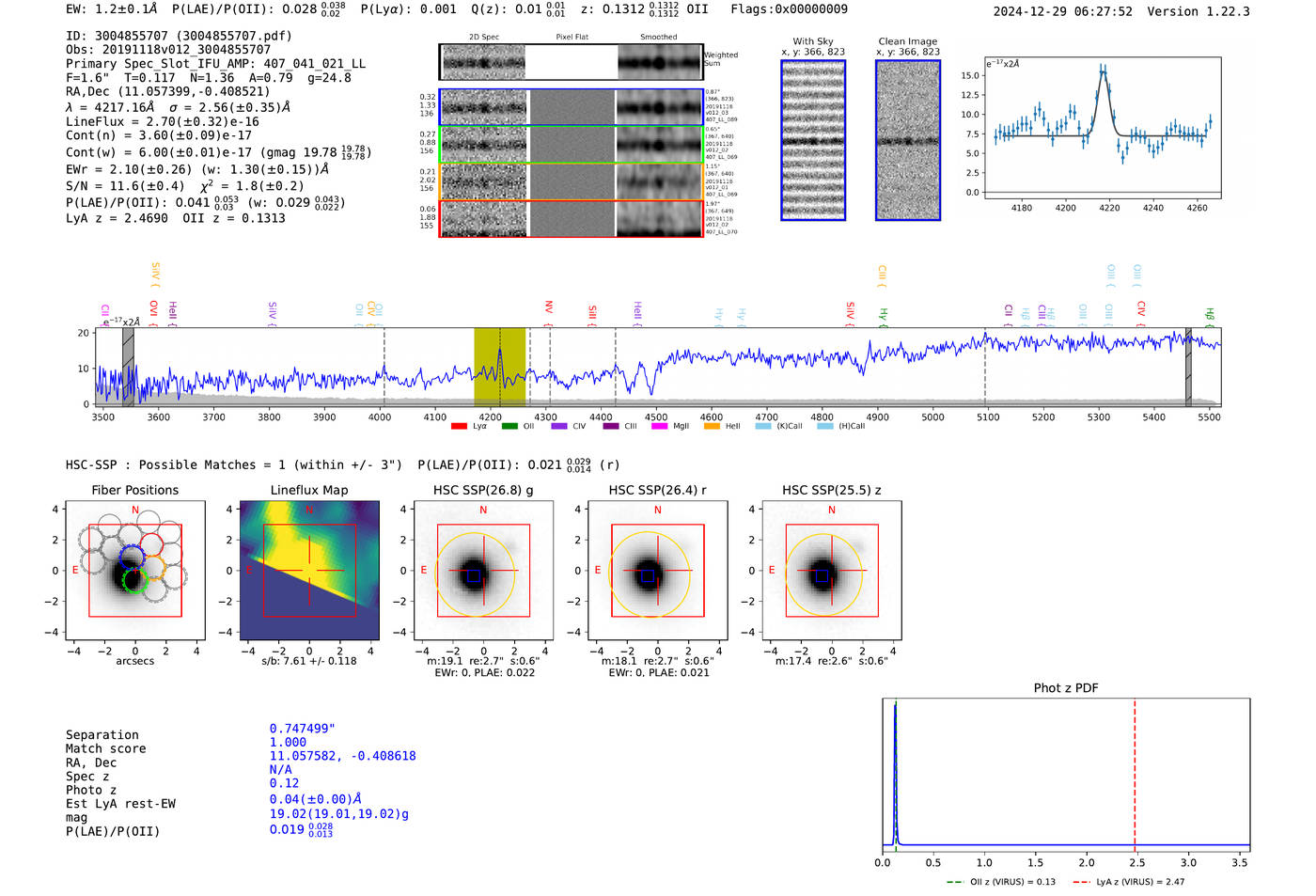This screenshot has height=896, width=1316.
Task: Click the green OII legend swatch
Action: tap(509, 427)
